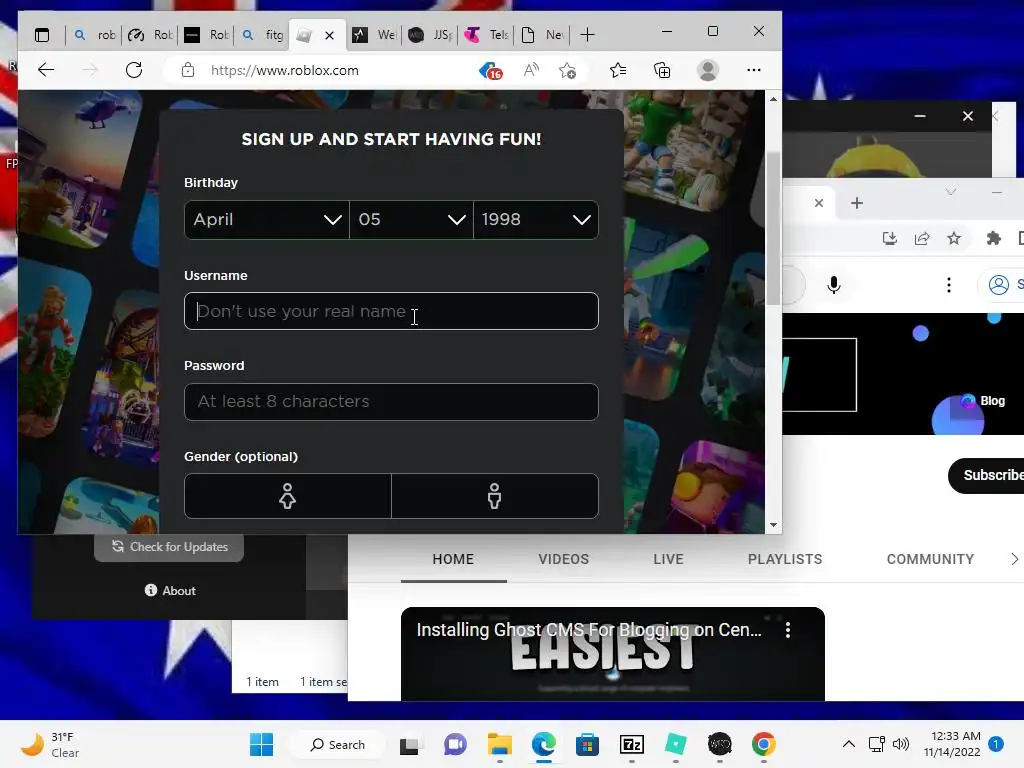Click the Password input field
Viewport: 1024px width, 768px height.
point(391,402)
